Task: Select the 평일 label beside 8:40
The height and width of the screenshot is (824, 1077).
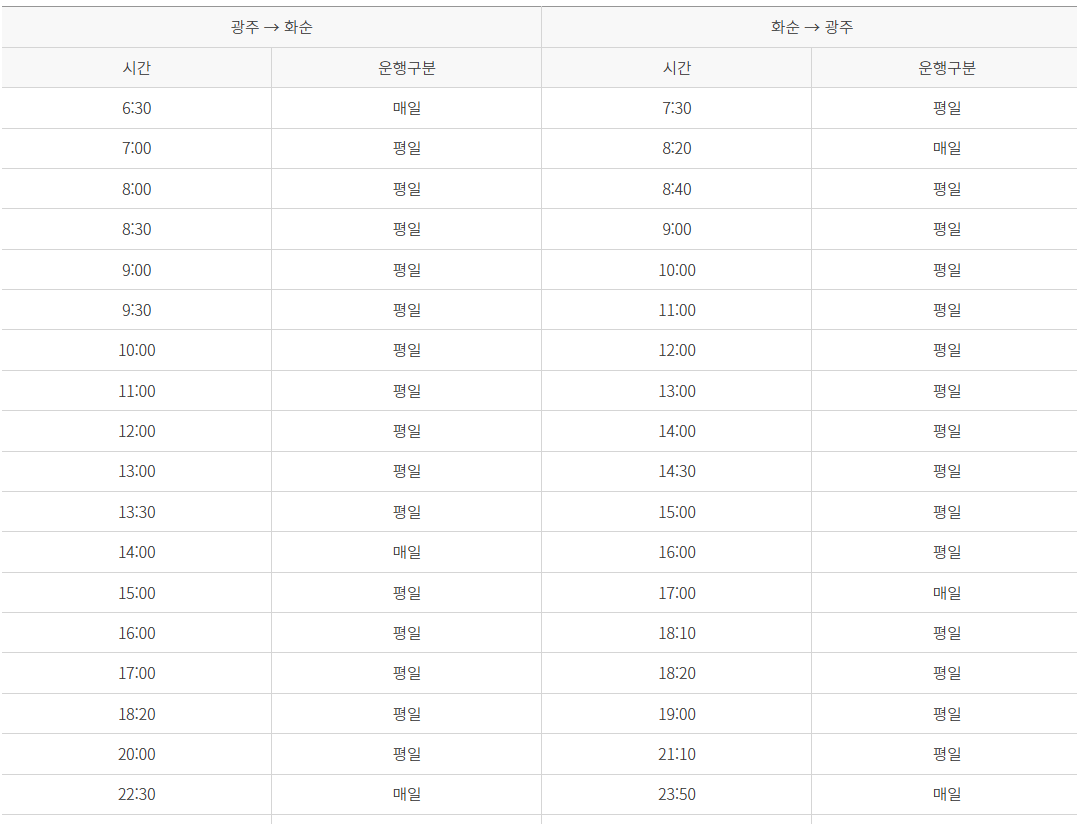Action: point(944,188)
